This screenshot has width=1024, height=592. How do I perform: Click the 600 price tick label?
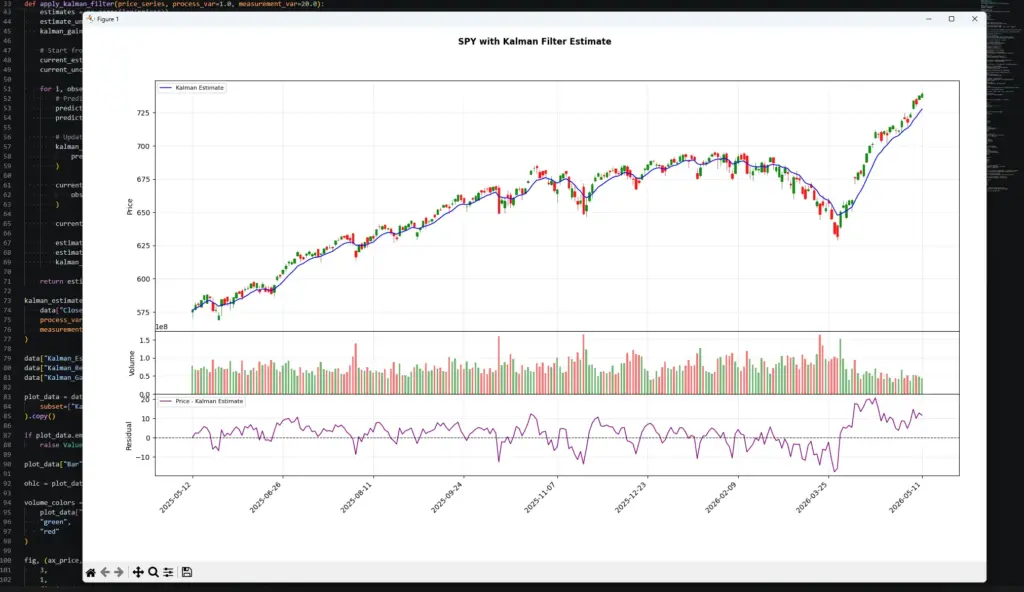143,279
